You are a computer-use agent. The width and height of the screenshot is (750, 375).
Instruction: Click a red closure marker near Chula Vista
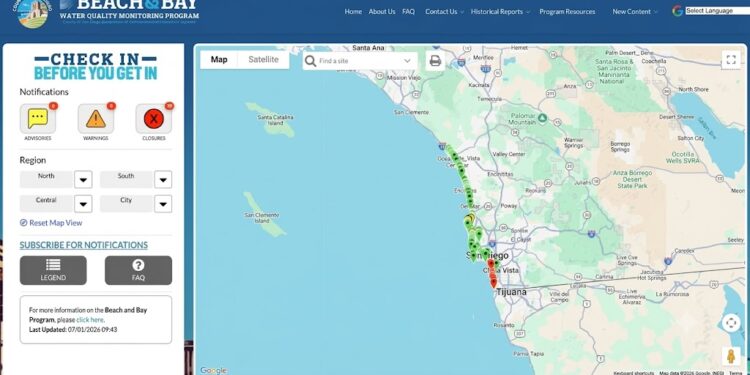[491, 265]
